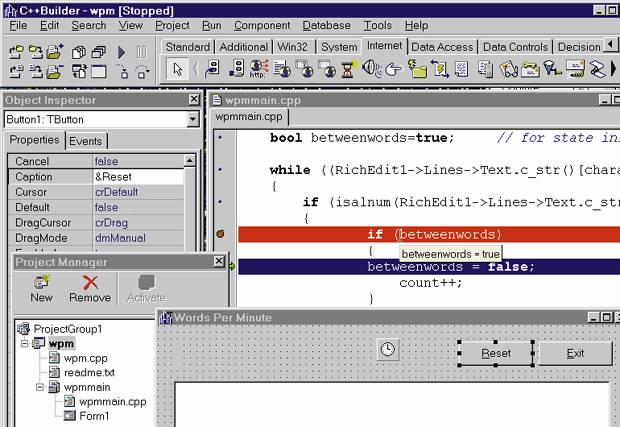Select the Timer clock component on form
This screenshot has width=620, height=427.
[x=388, y=349]
